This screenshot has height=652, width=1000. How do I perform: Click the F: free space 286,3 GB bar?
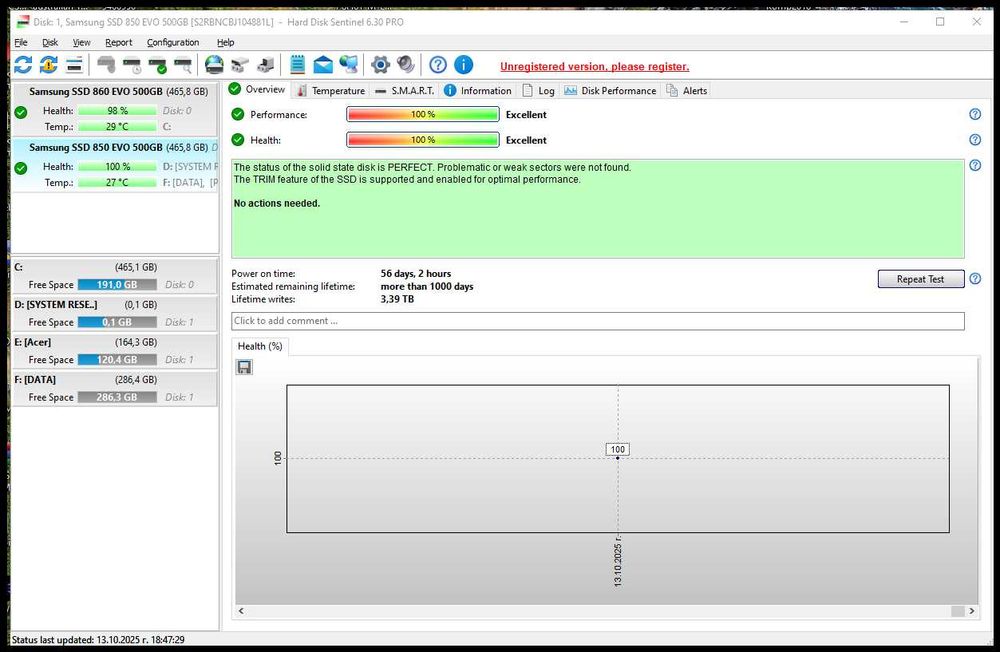tap(117, 397)
